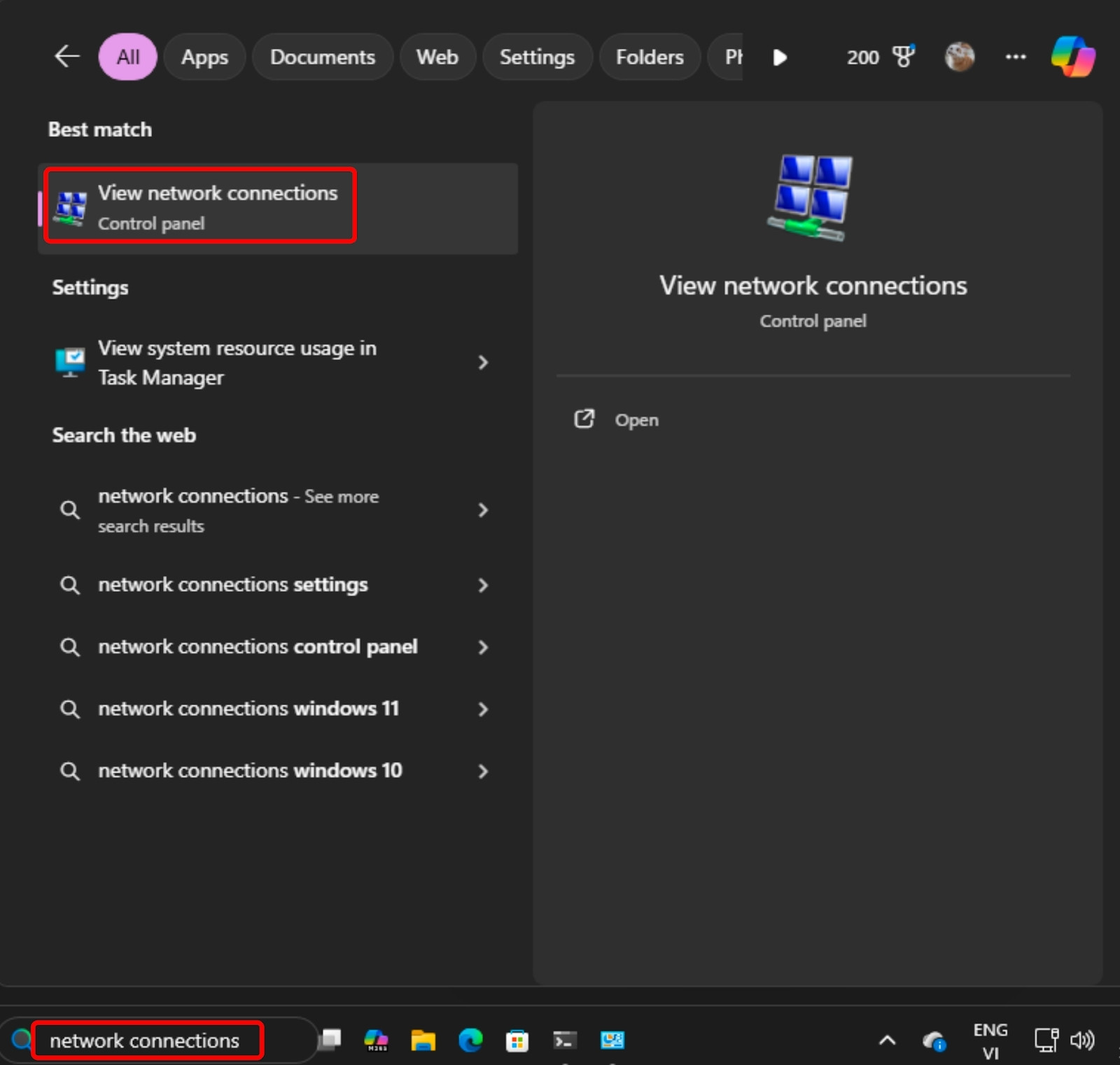This screenshot has width=1120, height=1065.
Task: Open Copilot from the search window
Action: (1073, 57)
